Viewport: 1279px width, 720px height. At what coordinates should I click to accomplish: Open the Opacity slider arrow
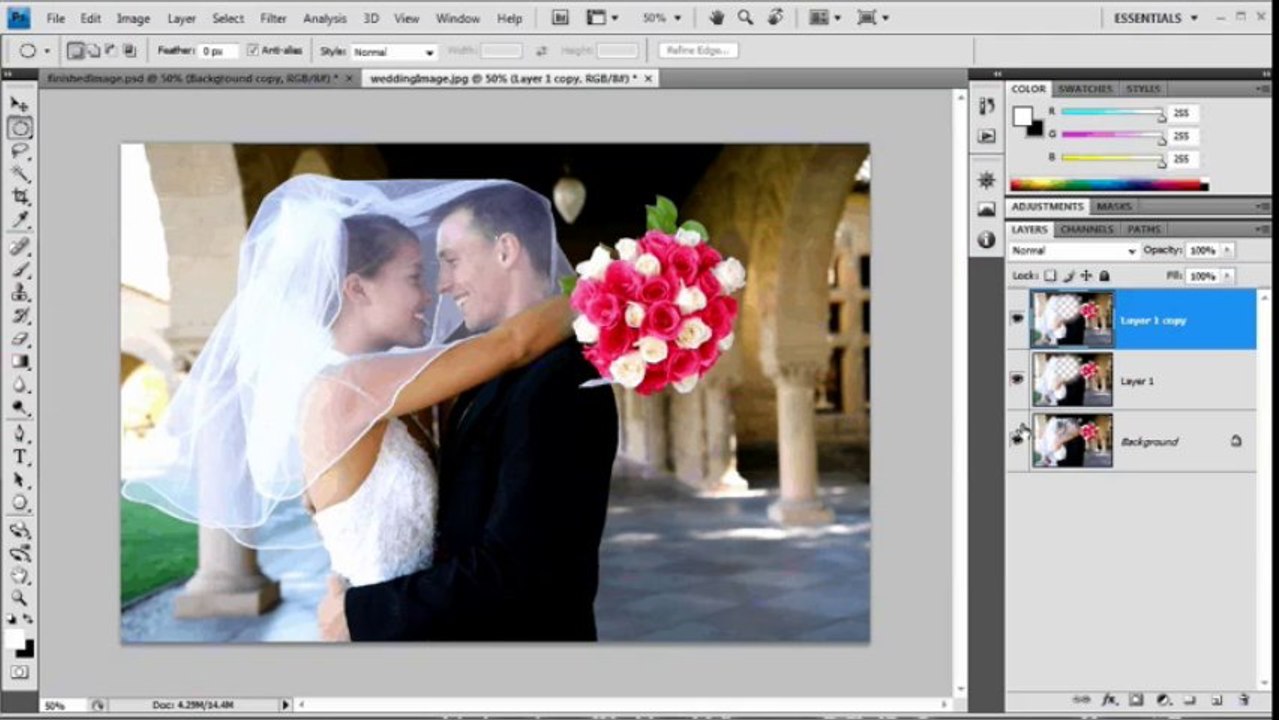tap(1228, 250)
